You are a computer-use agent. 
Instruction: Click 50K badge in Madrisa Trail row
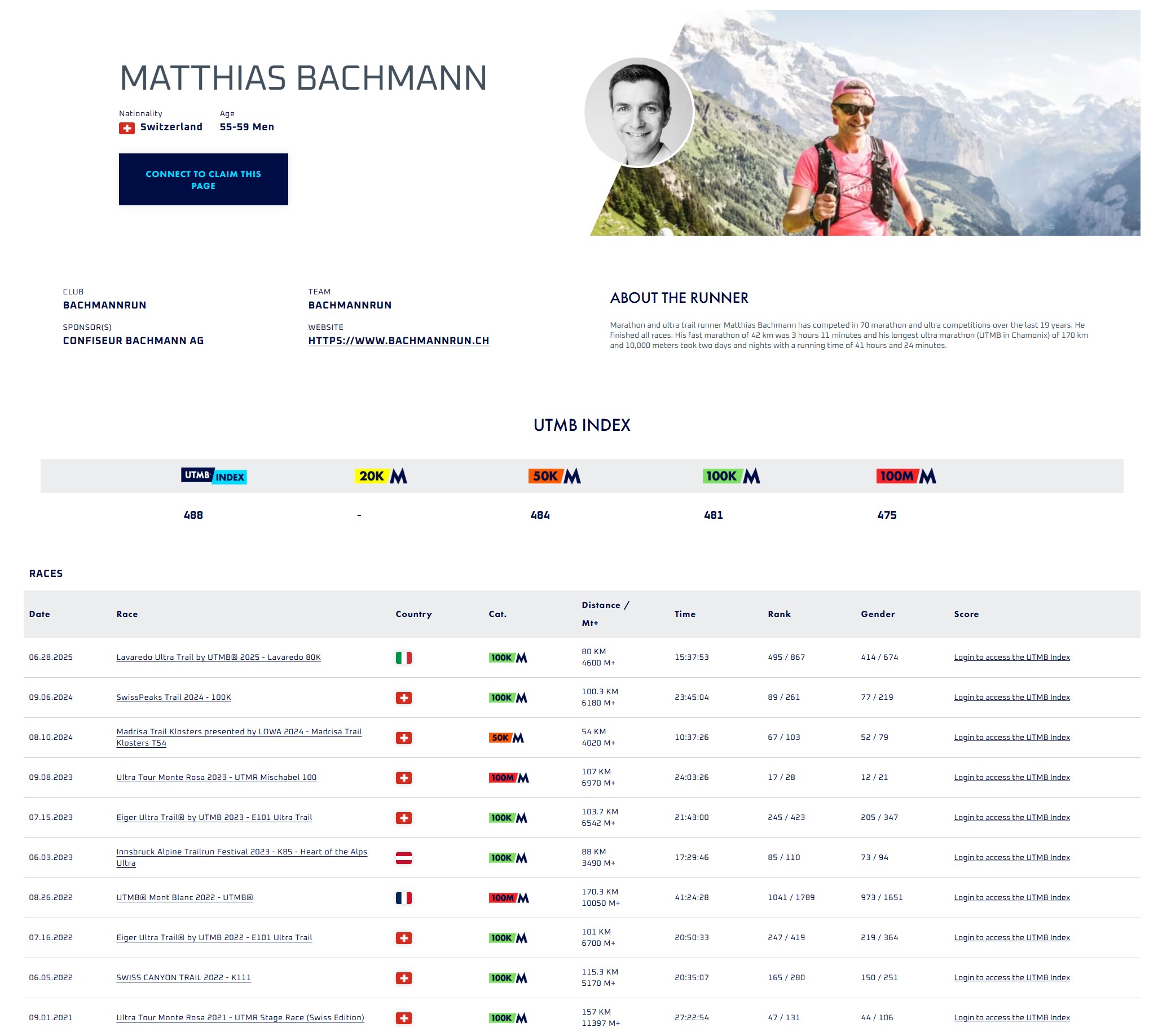point(506,738)
